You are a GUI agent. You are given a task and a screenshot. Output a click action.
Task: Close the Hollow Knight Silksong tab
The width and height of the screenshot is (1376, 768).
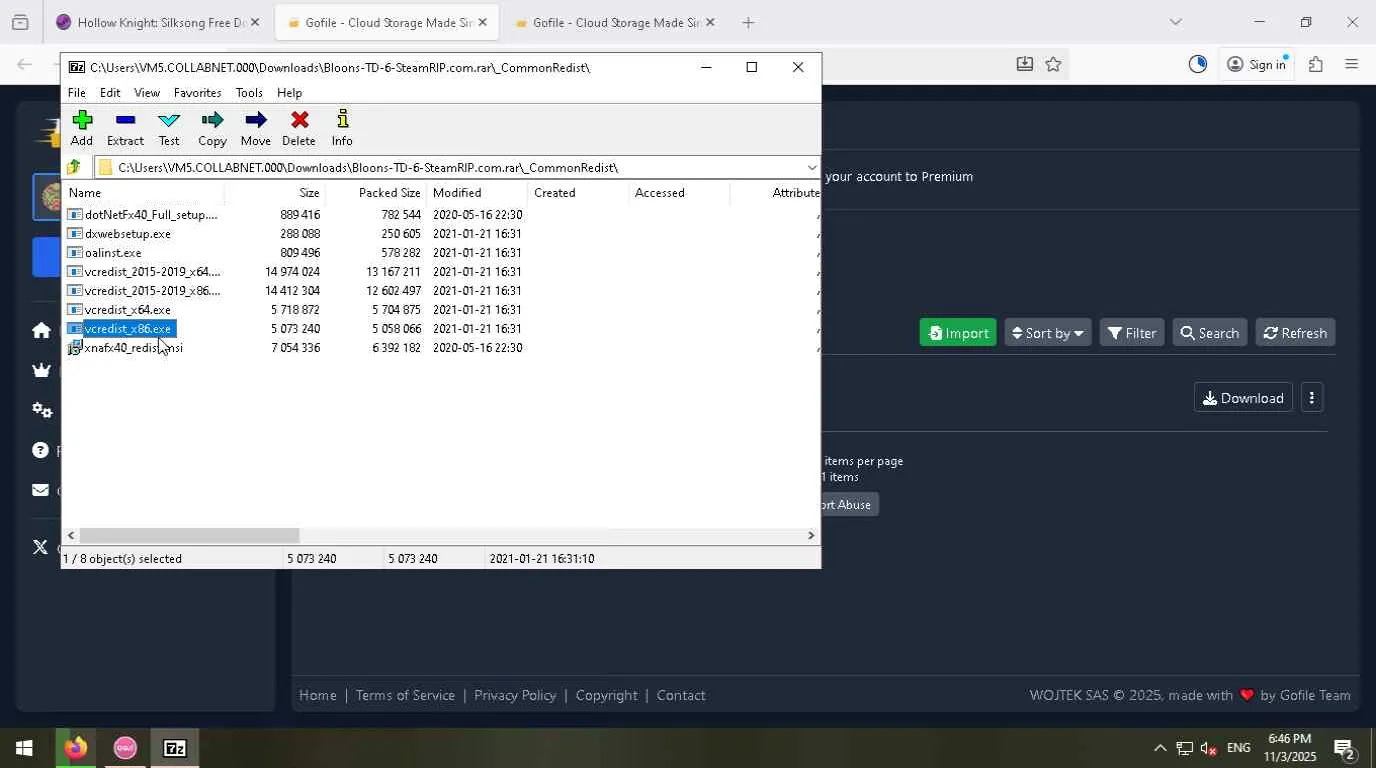254,22
